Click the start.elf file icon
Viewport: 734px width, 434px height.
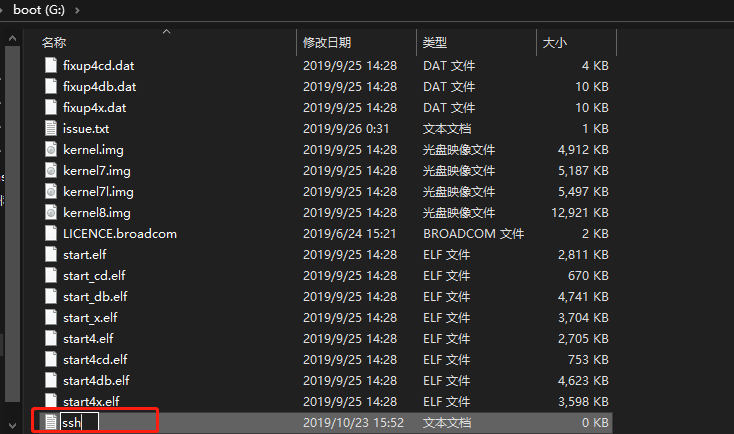(x=51, y=254)
